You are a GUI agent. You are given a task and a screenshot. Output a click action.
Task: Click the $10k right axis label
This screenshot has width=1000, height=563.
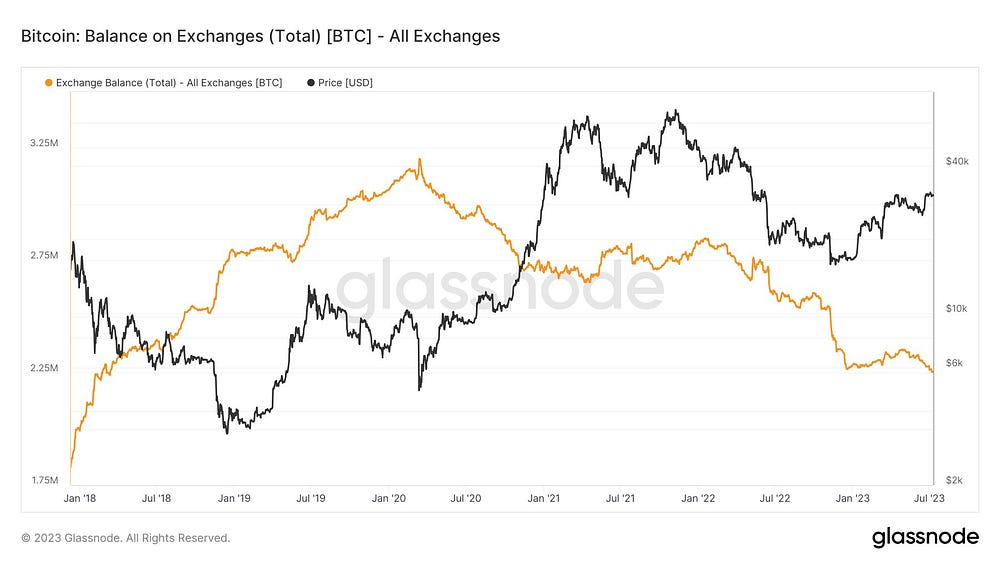click(957, 309)
